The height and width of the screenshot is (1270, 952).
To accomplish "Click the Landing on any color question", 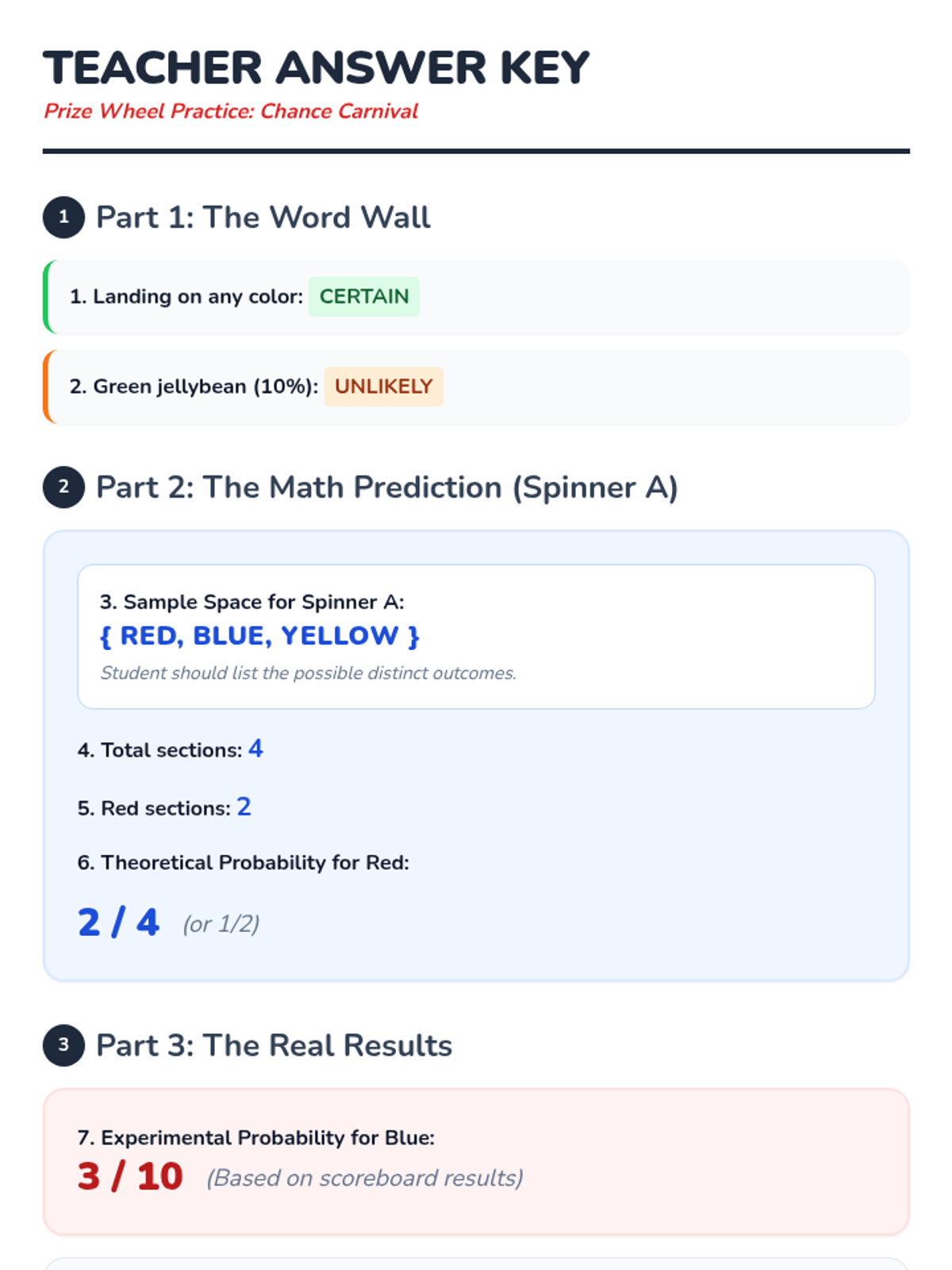I will 186,297.
